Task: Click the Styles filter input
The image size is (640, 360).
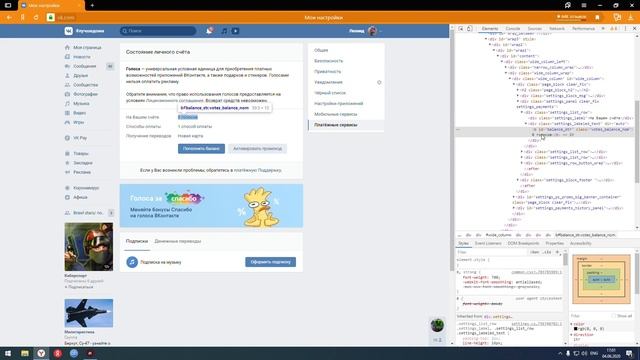Action: 492,252
